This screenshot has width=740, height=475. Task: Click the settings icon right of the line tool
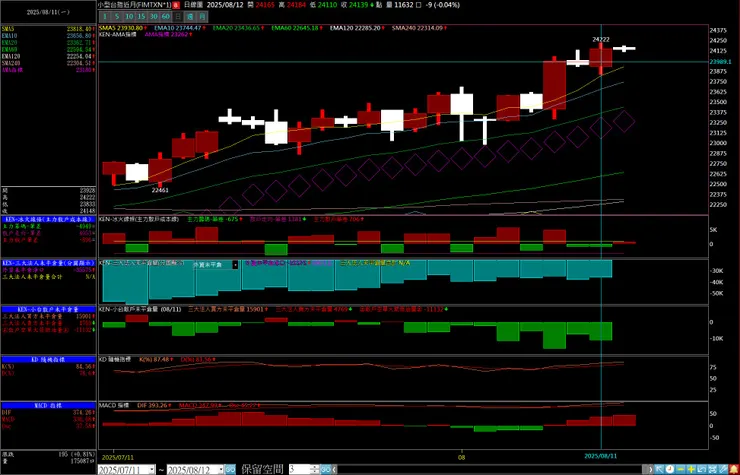point(713,469)
